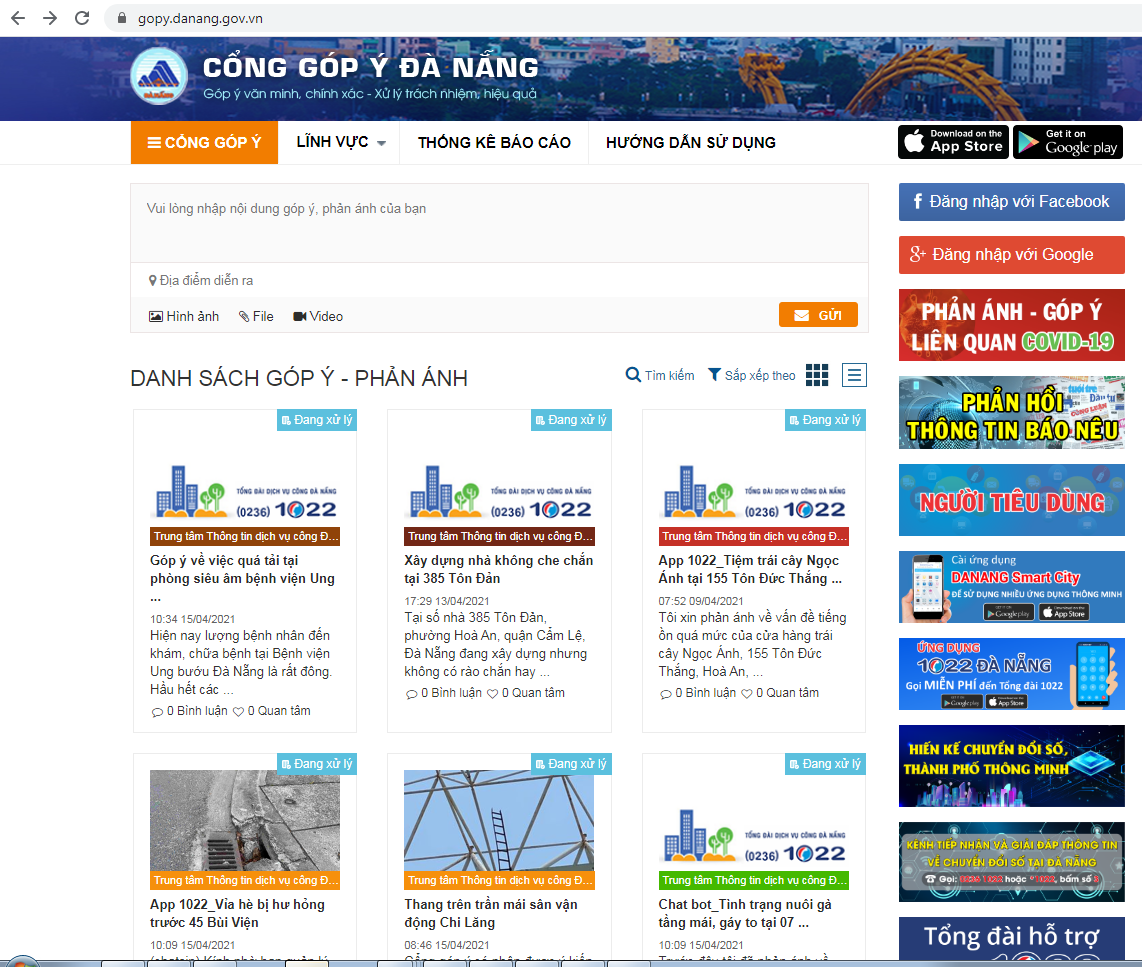Open the COVID-19 feedback banner
Viewport: 1142px width, 967px height.
coord(1012,325)
